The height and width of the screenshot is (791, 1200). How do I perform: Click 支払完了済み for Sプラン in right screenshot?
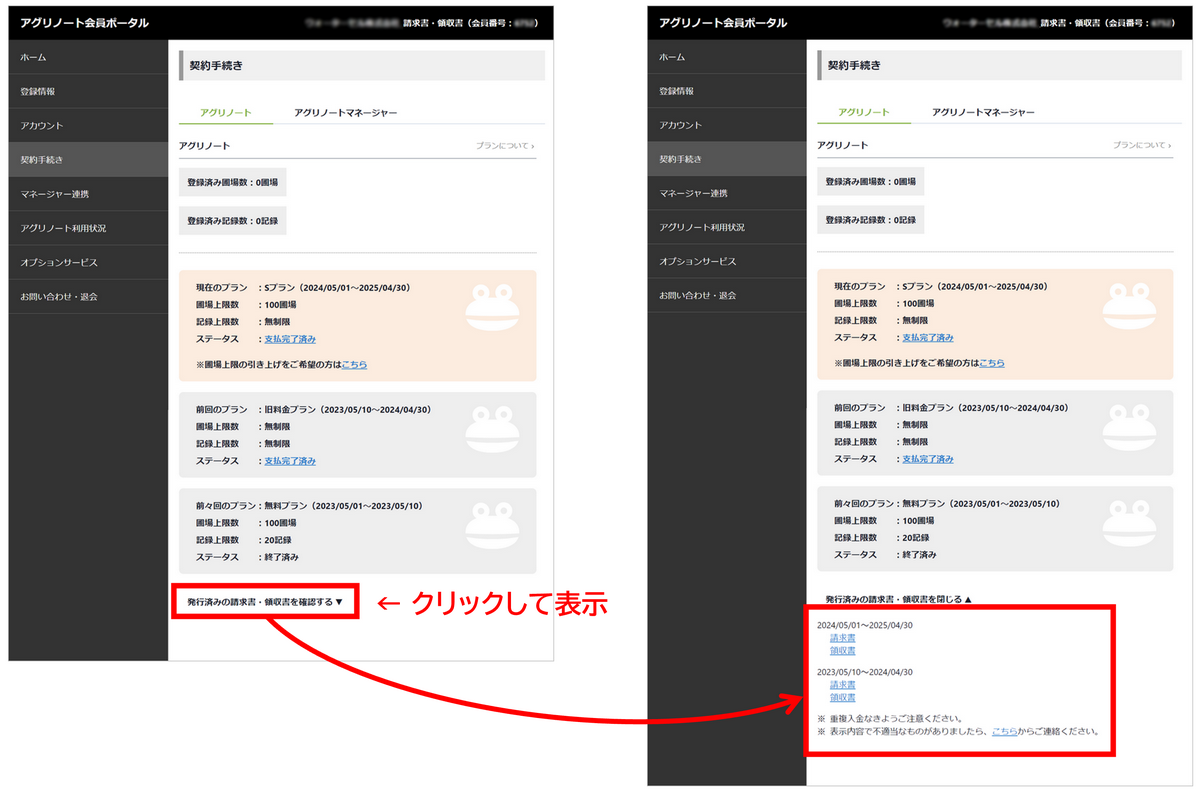928,338
